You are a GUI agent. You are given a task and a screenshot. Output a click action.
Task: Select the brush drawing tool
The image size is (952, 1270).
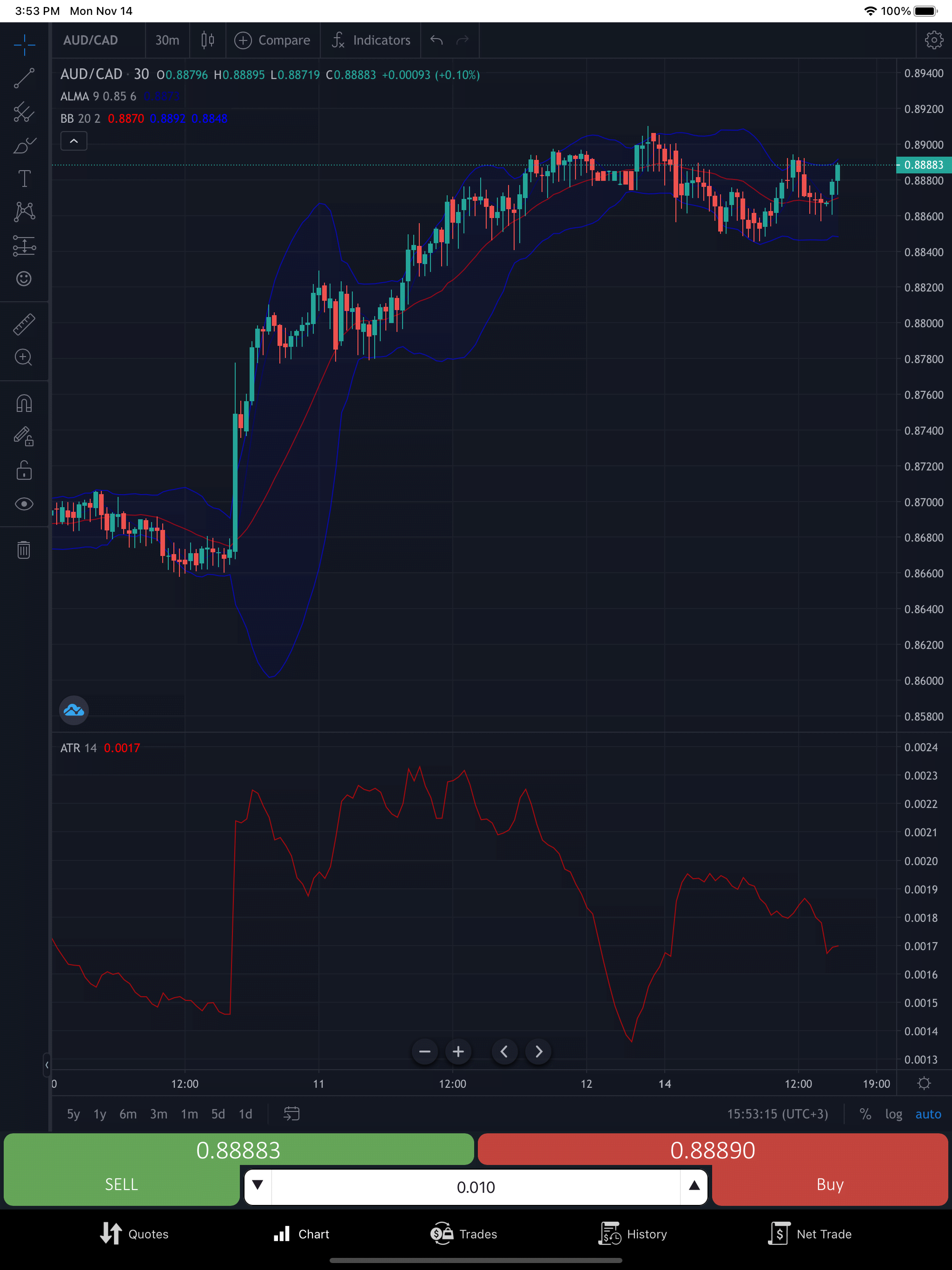coord(24,146)
